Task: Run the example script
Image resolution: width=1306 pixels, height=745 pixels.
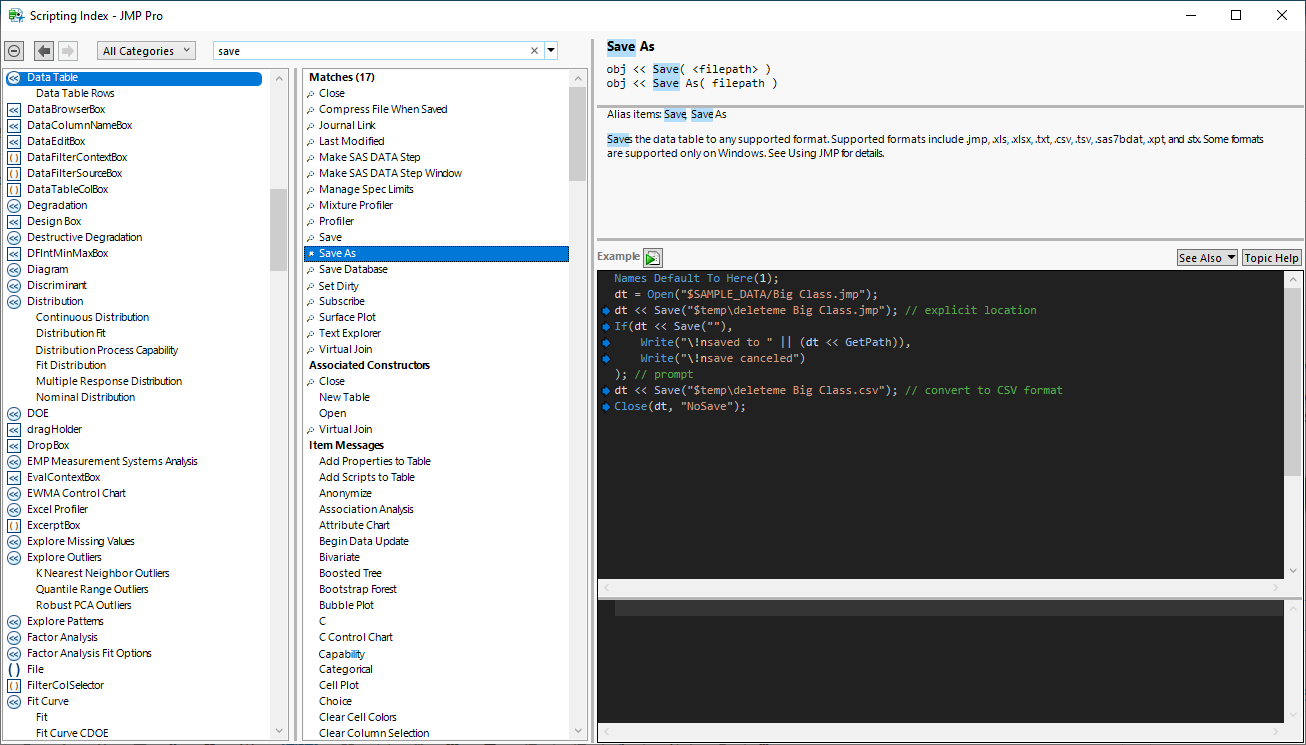Action: click(652, 258)
